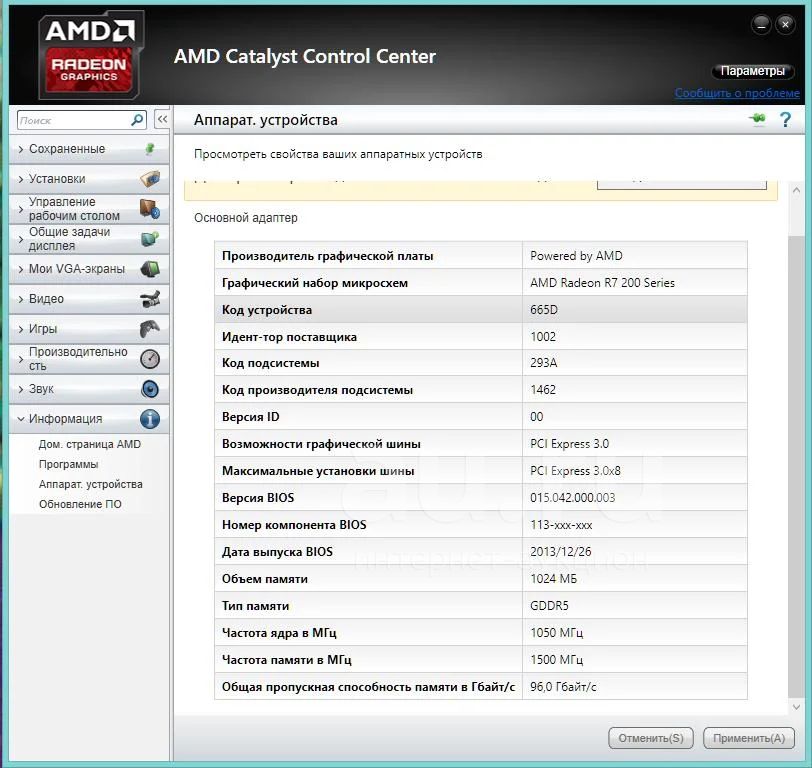Click the magnifier search icon
Image resolution: width=812 pixels, height=768 pixels.
[x=138, y=120]
